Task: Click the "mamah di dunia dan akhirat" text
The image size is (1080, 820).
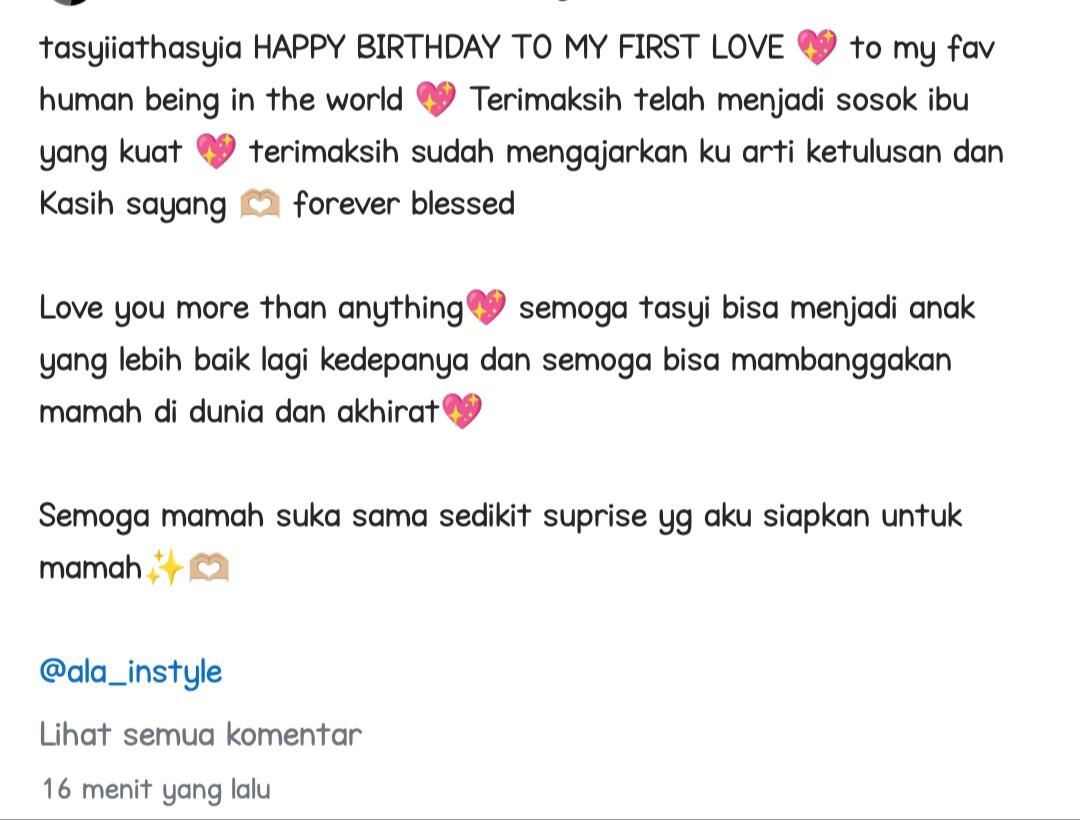Action: (238, 412)
